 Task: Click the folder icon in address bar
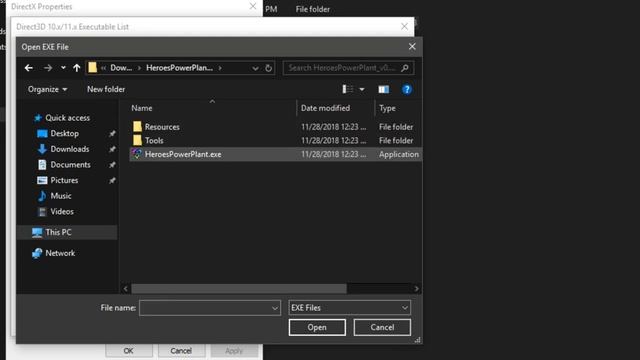93,68
